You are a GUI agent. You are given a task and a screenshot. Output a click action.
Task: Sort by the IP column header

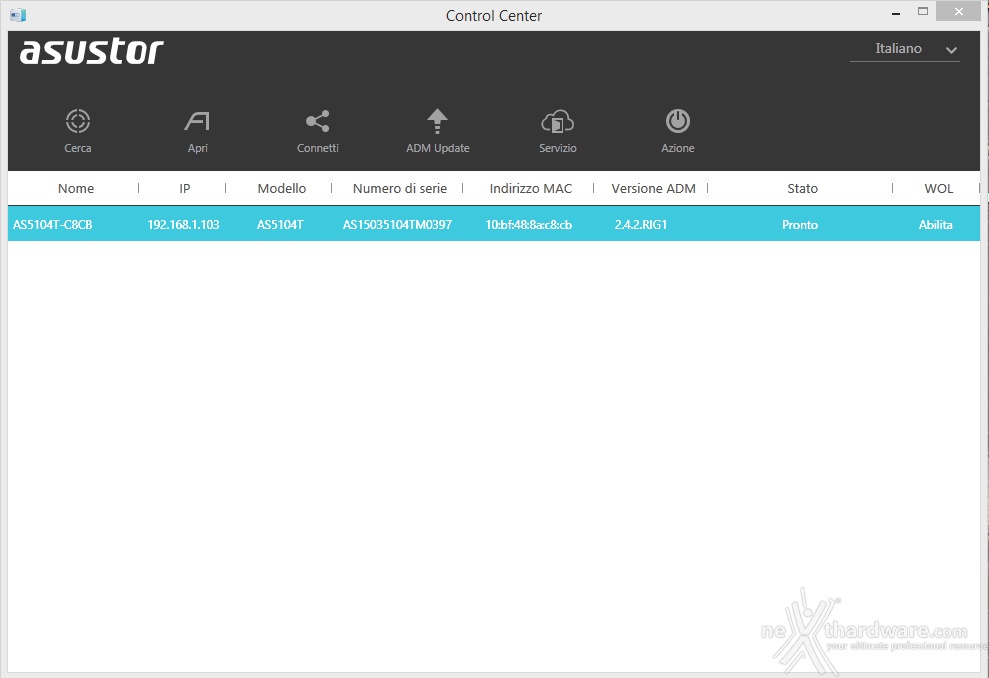[184, 189]
